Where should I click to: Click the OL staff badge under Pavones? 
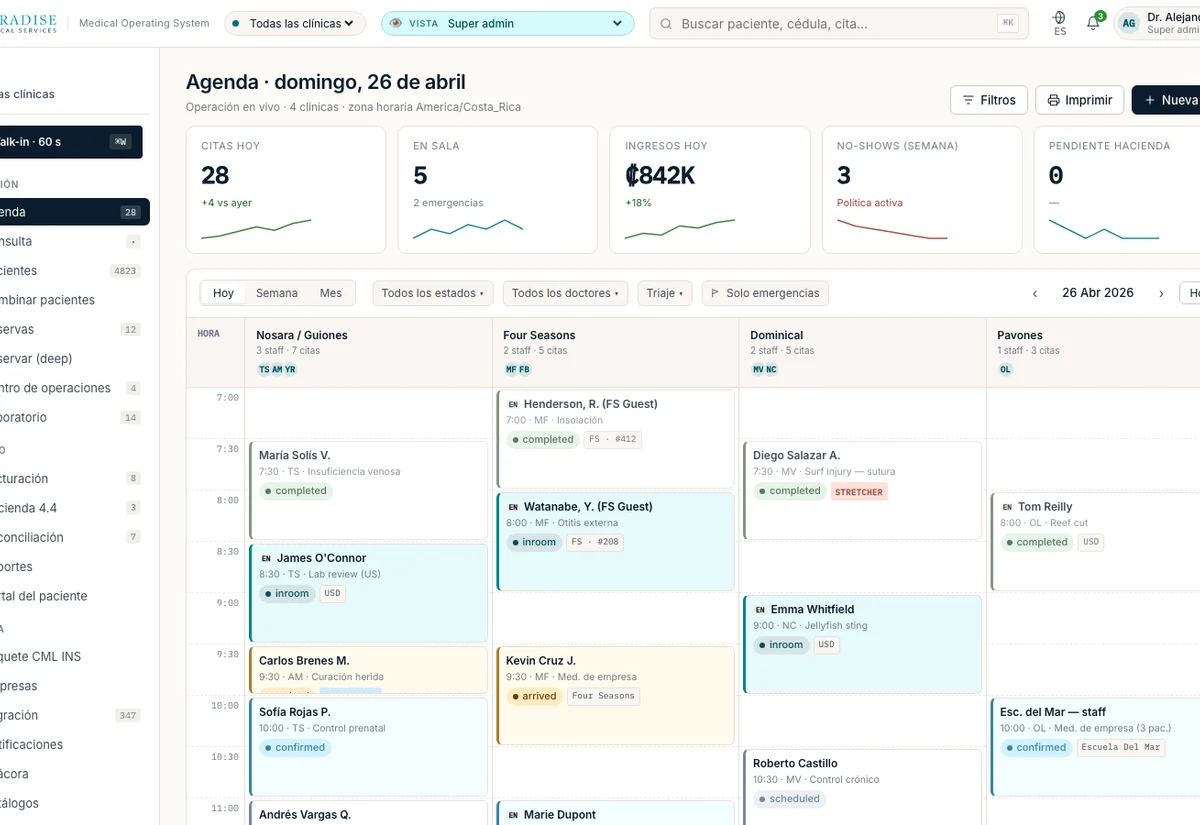[x=1006, y=369]
